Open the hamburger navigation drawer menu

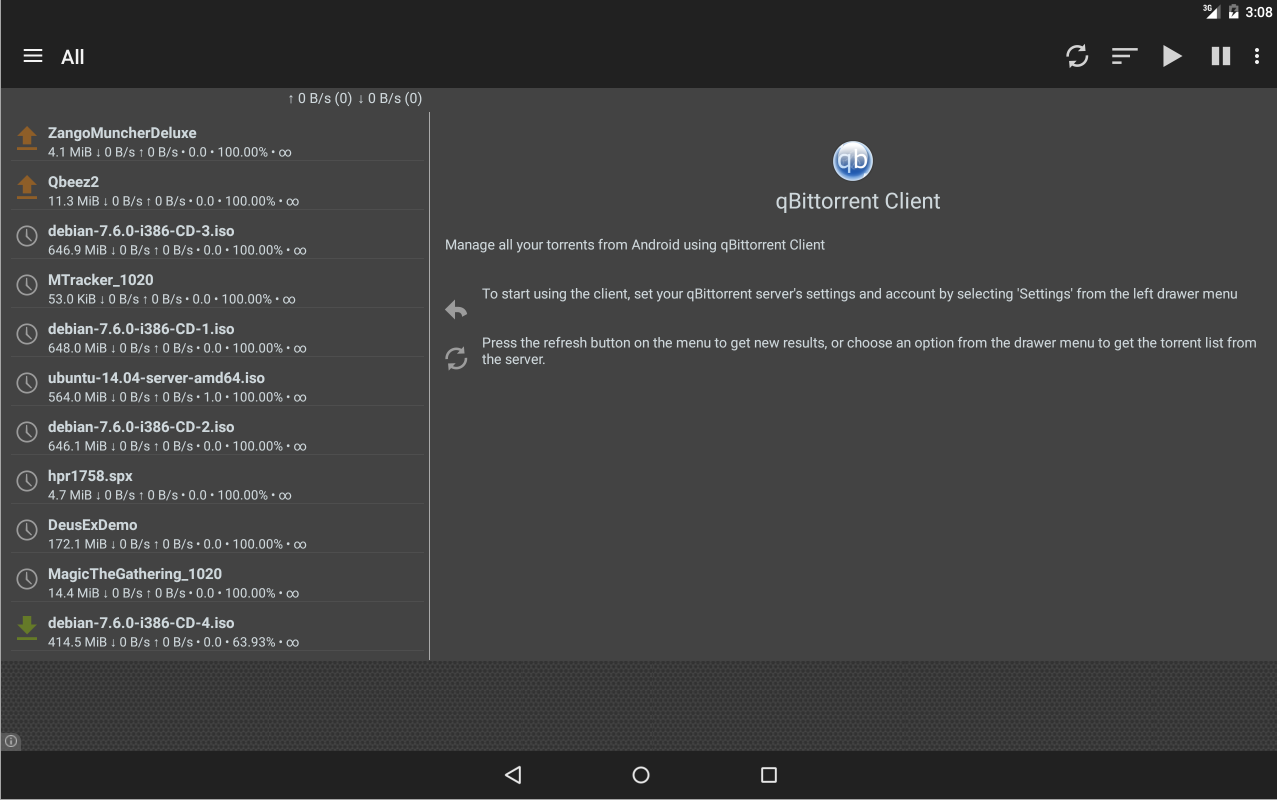pos(33,56)
